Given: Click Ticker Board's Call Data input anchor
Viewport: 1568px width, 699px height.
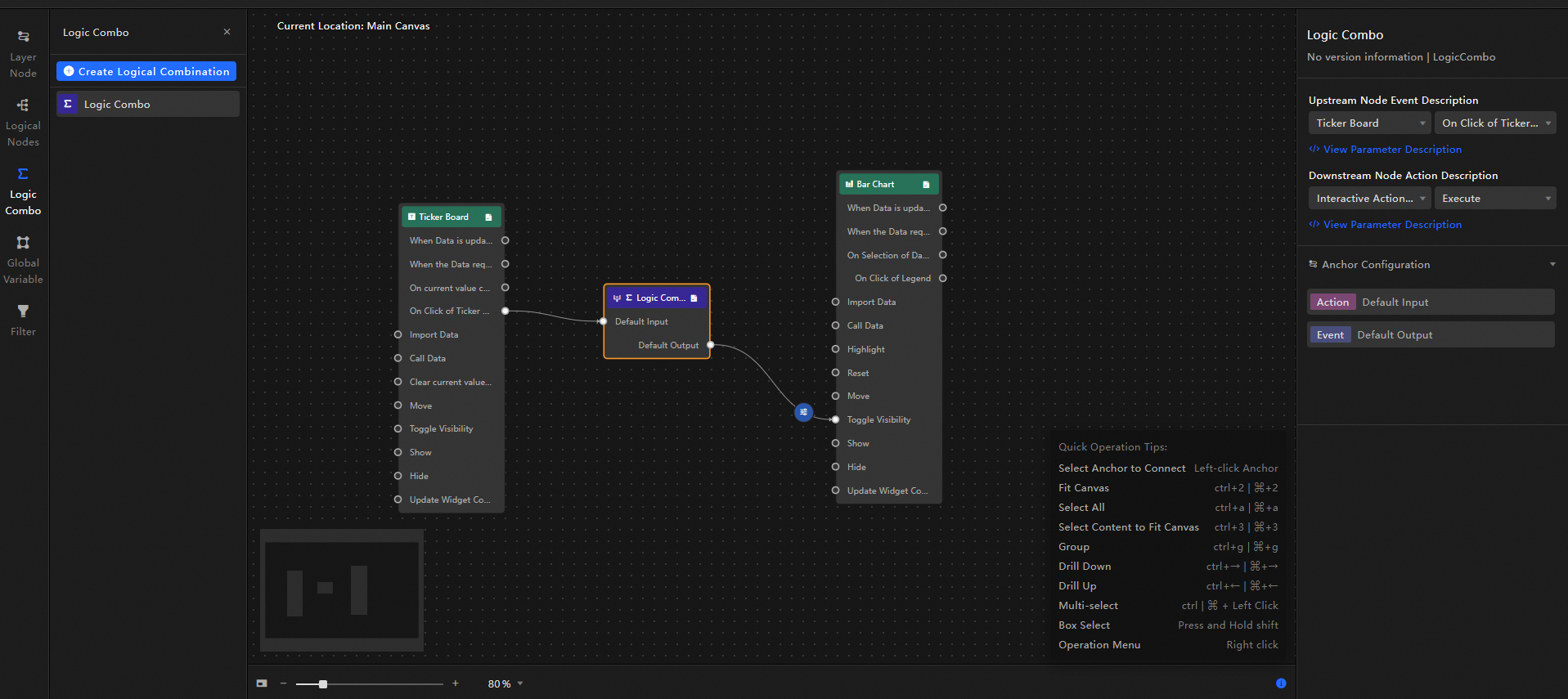Looking at the screenshot, I should pos(398,358).
